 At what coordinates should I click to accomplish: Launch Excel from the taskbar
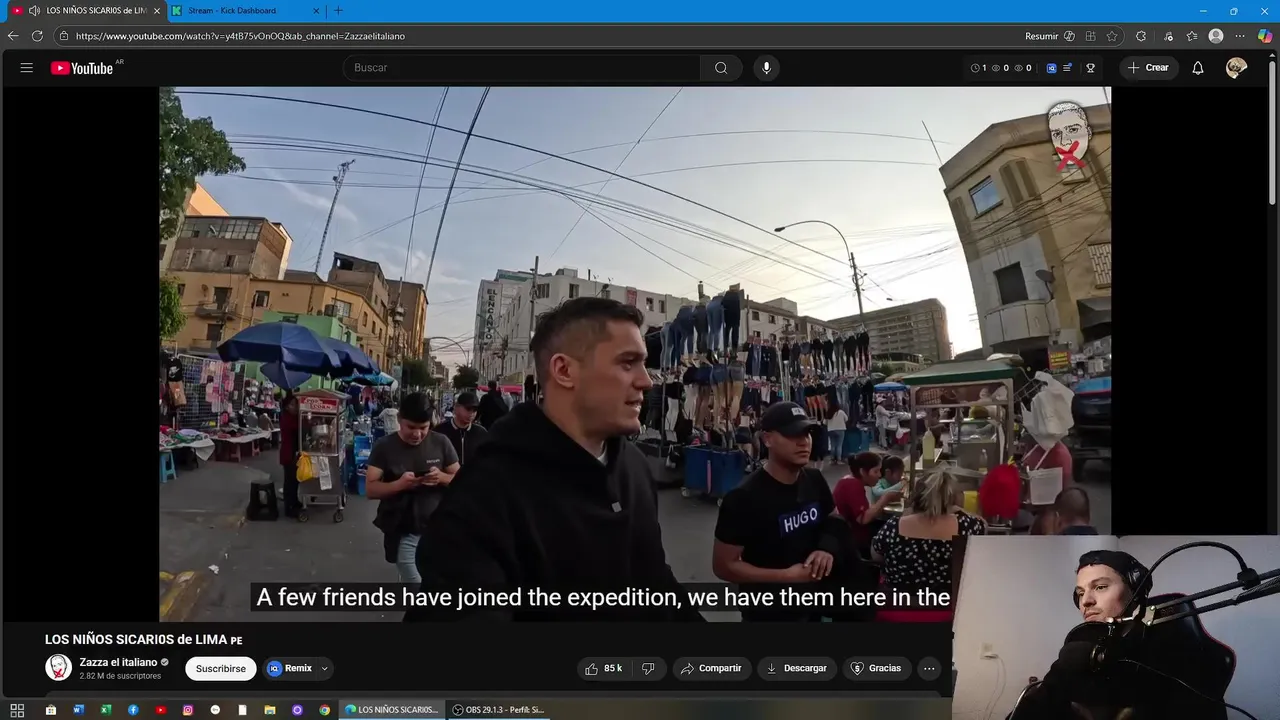[x=106, y=710]
